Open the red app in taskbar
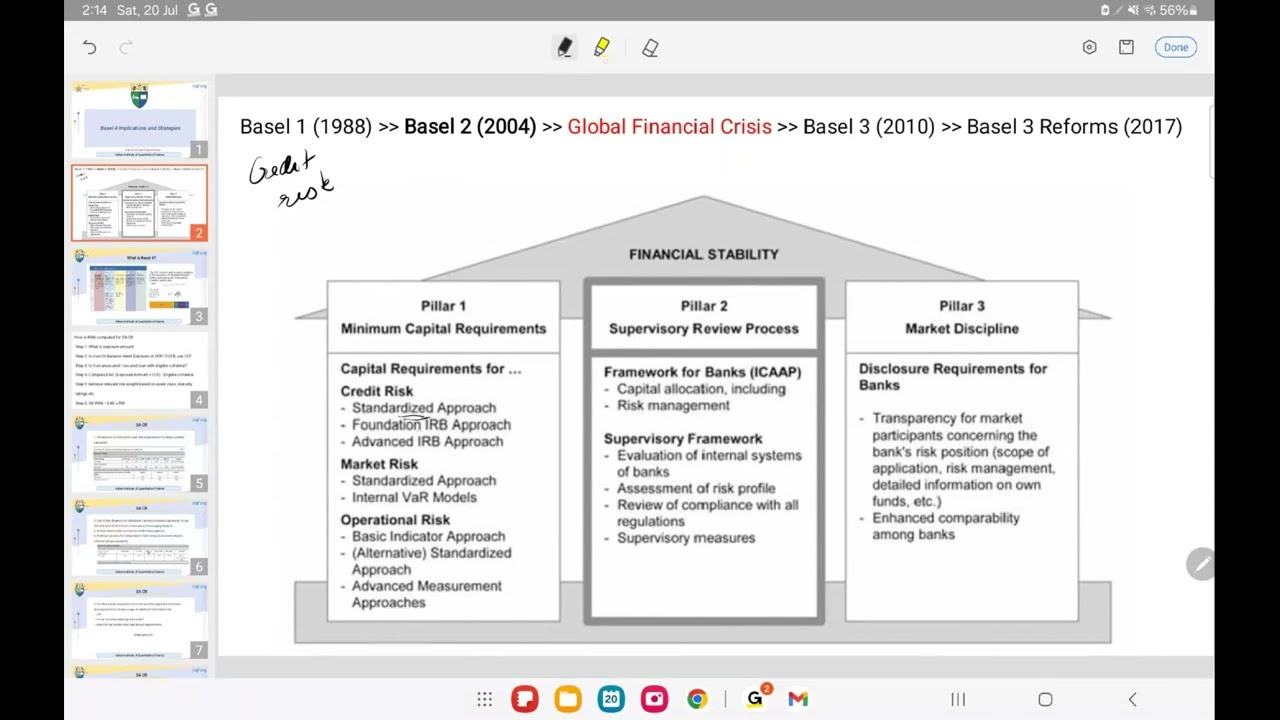Viewport: 1280px width, 720px height. click(525, 699)
